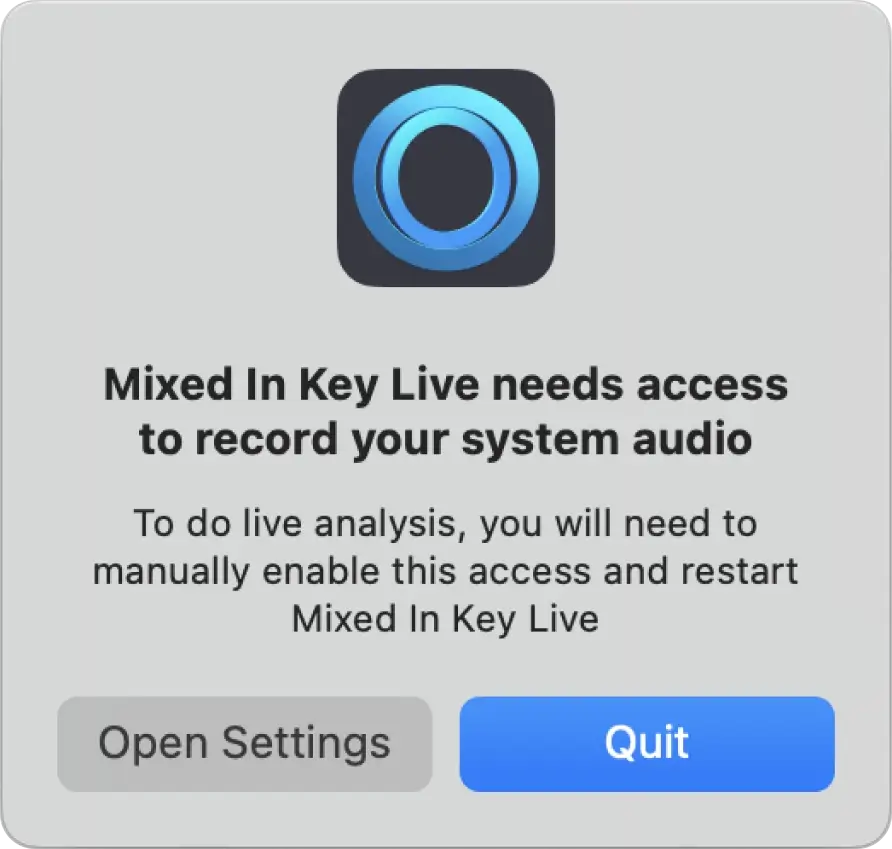The height and width of the screenshot is (849, 892).
Task: Click the 'To do live analysis' text line
Action: 446,524
